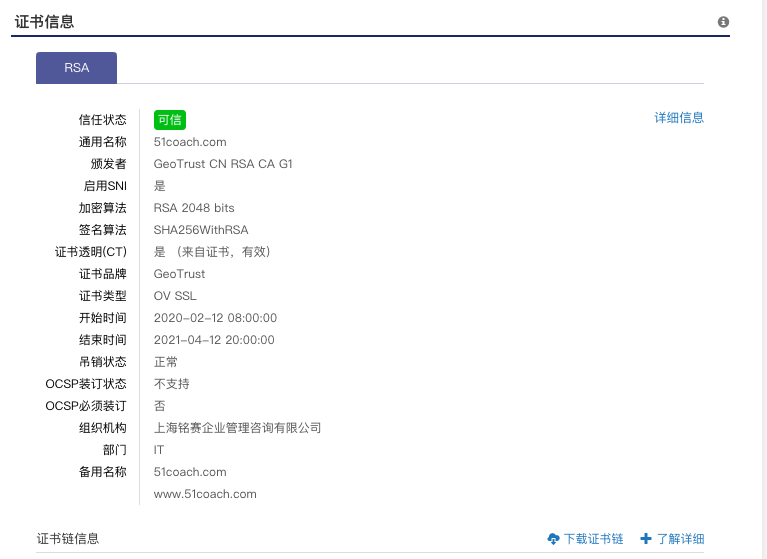Click signature algorithm SHA256WithRSA

201,230
